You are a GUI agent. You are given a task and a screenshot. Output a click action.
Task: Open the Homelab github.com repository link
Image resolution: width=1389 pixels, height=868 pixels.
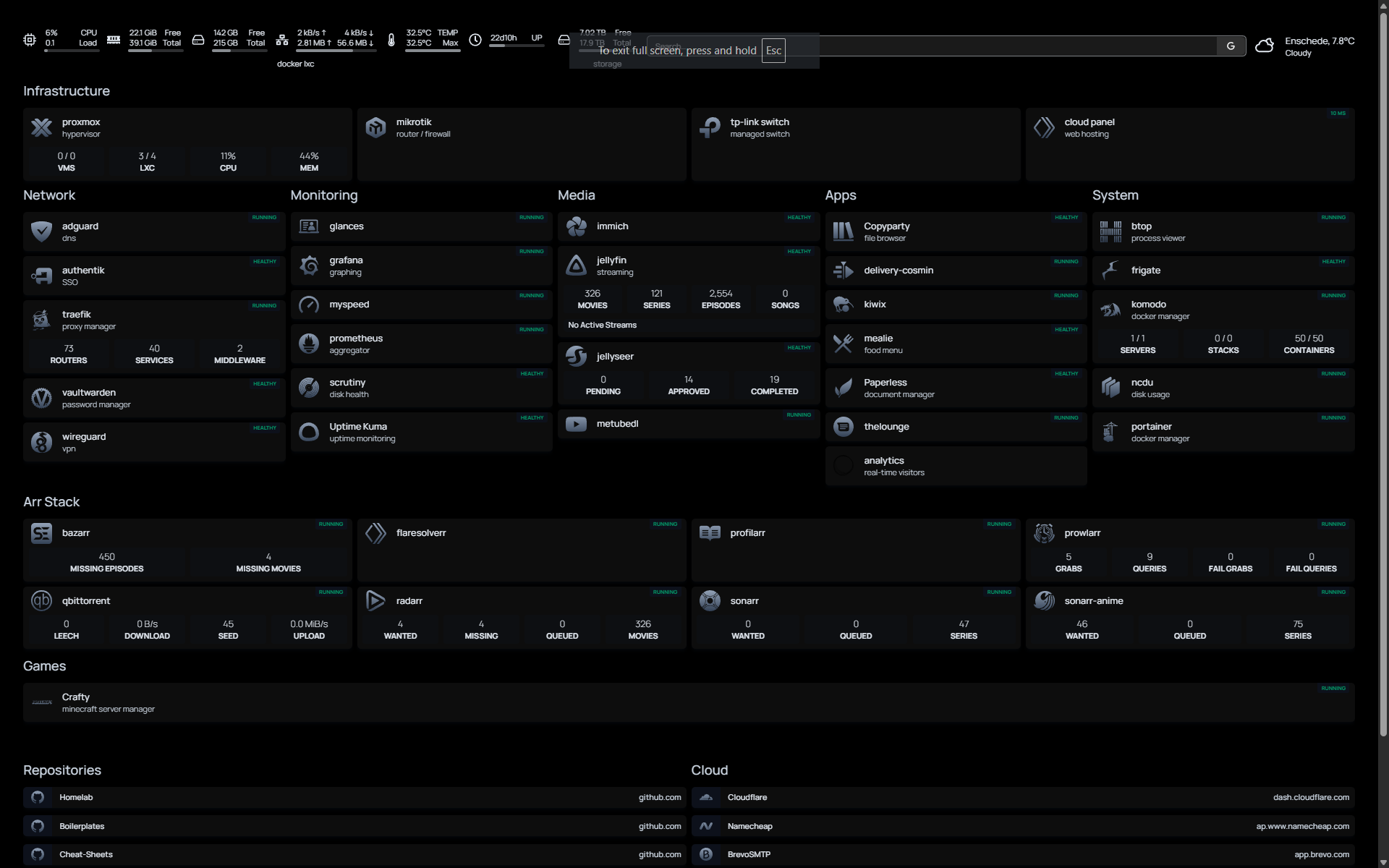pos(354,797)
